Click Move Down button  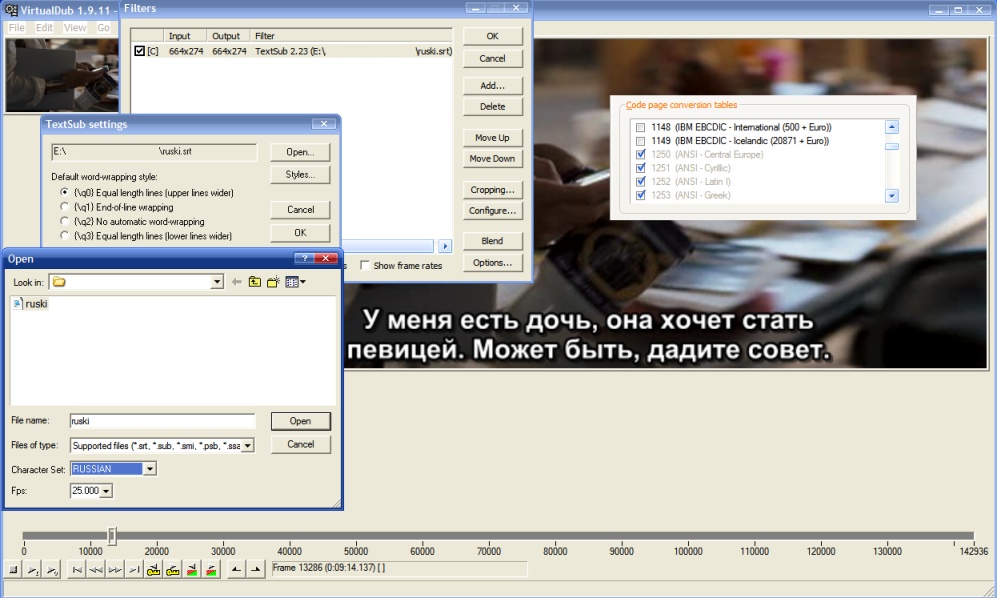[x=493, y=158]
